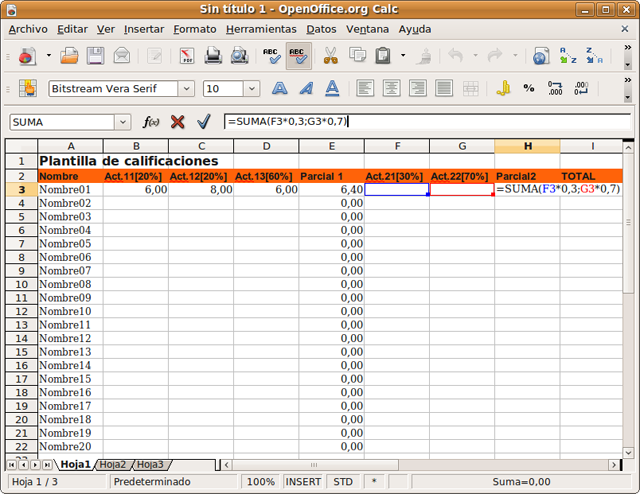Cancel formula entry with the red X
This screenshot has width=640, height=494.
point(178,121)
